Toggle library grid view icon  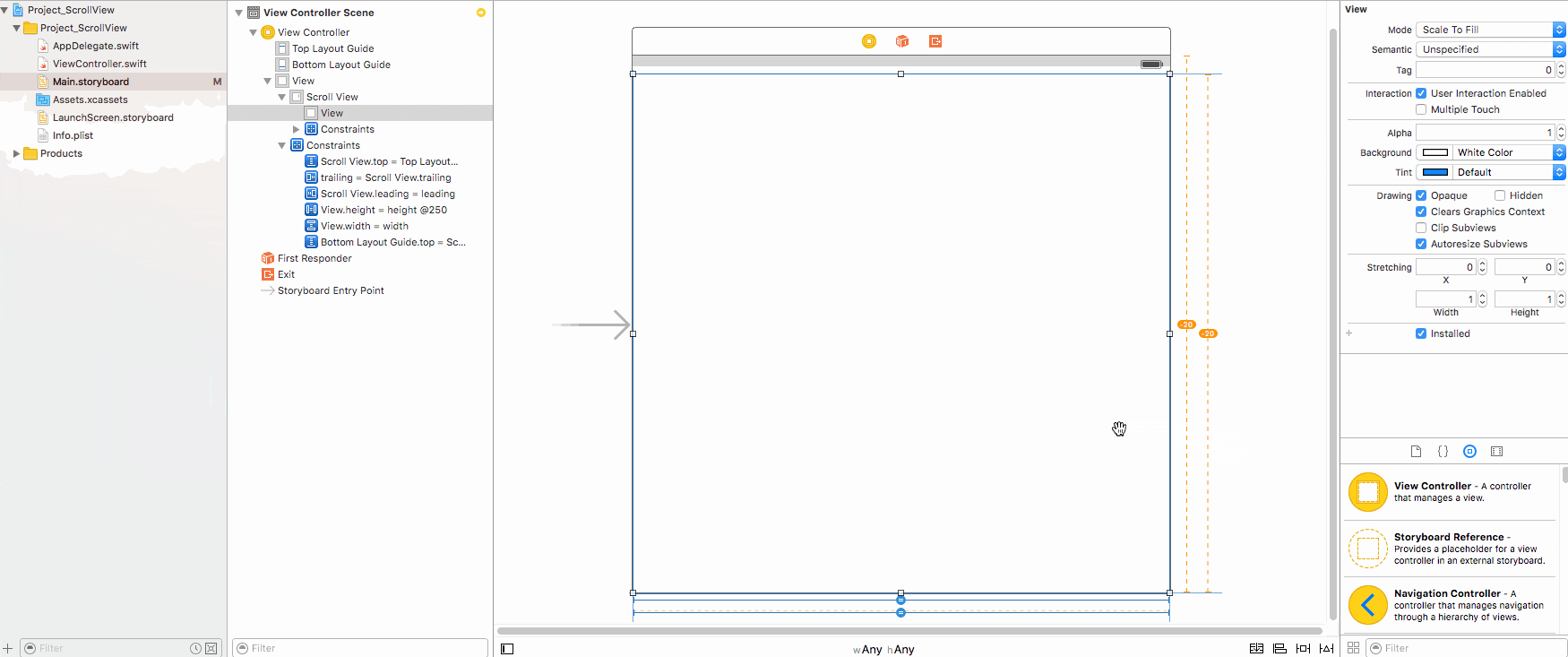point(1353,648)
